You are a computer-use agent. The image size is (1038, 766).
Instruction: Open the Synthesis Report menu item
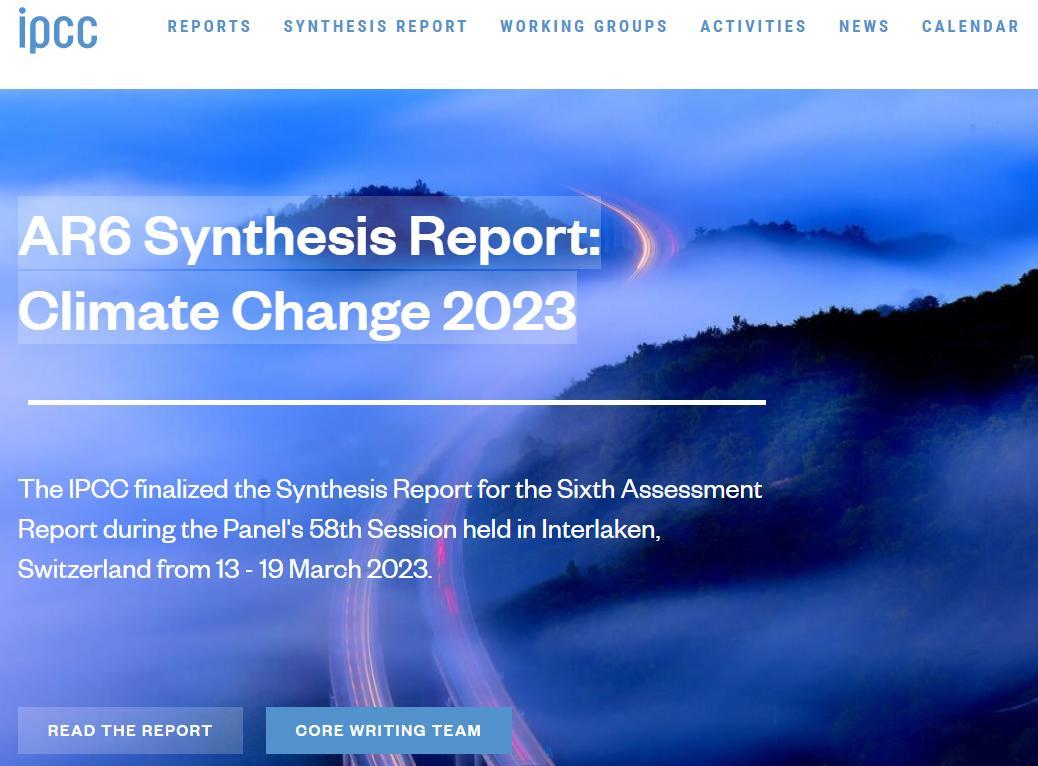tap(375, 26)
